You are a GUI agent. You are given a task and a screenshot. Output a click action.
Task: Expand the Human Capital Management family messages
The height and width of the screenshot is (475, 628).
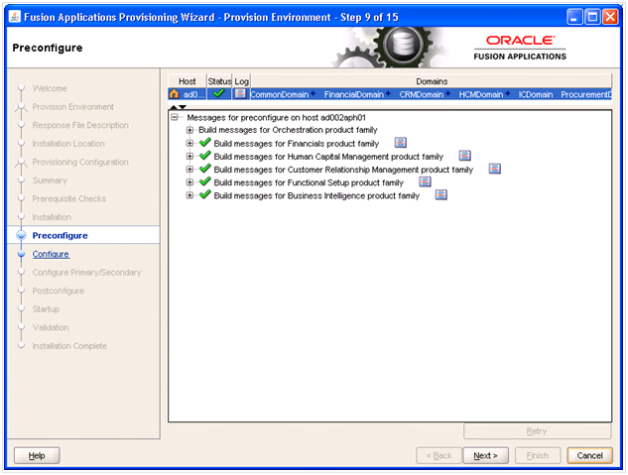point(190,156)
